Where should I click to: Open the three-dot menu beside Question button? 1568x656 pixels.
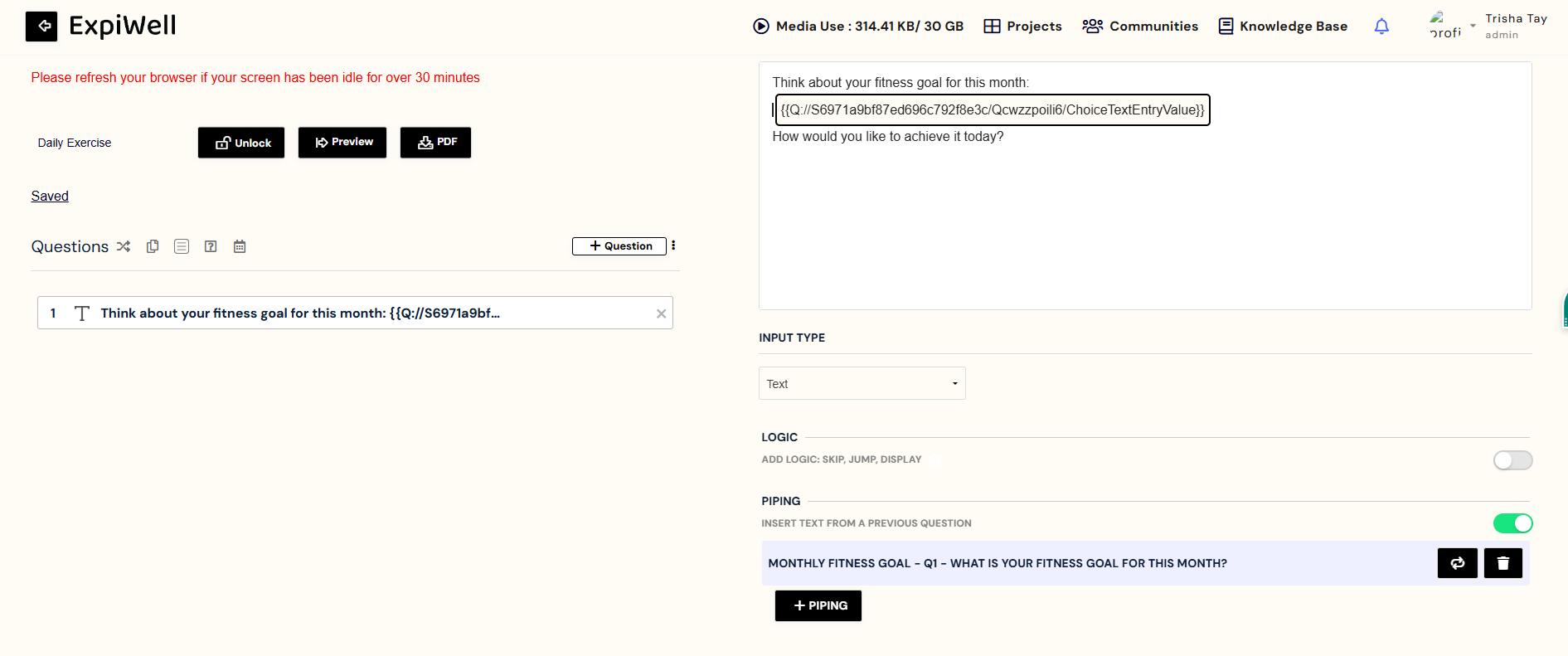[673, 245]
